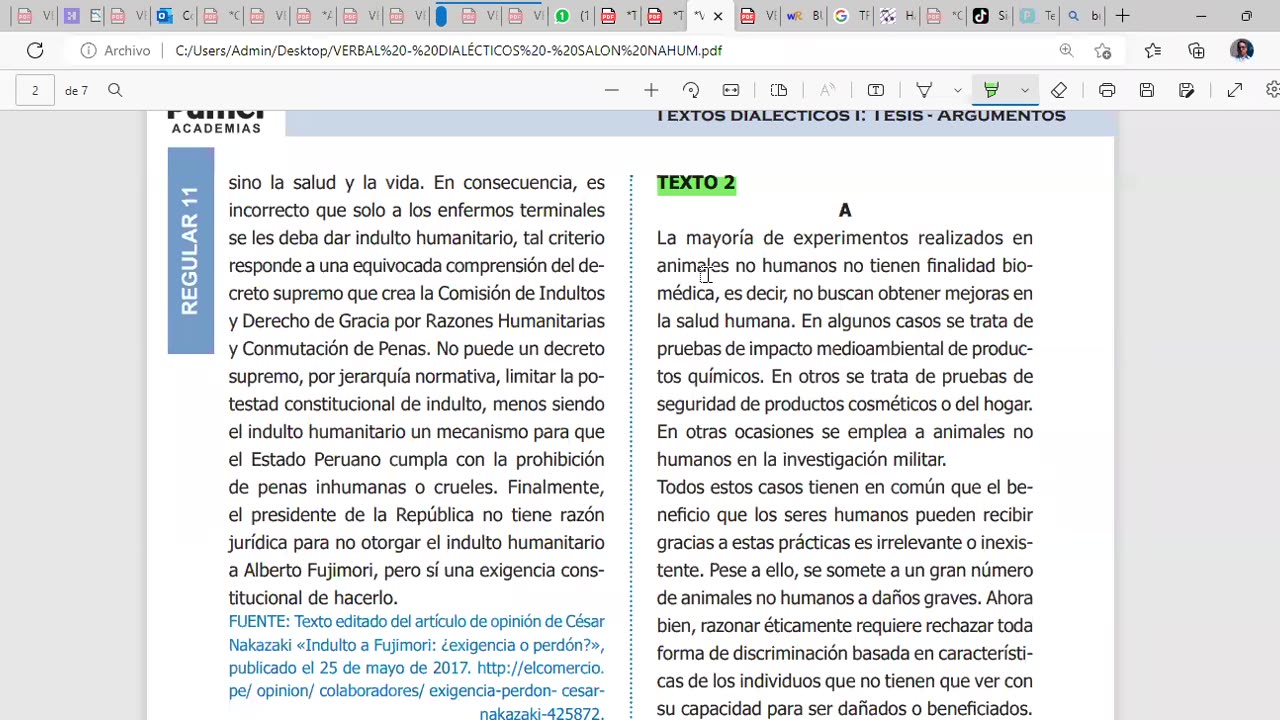Click the REGULAR 11 side label
This screenshot has width=1280, height=720.
(x=190, y=251)
